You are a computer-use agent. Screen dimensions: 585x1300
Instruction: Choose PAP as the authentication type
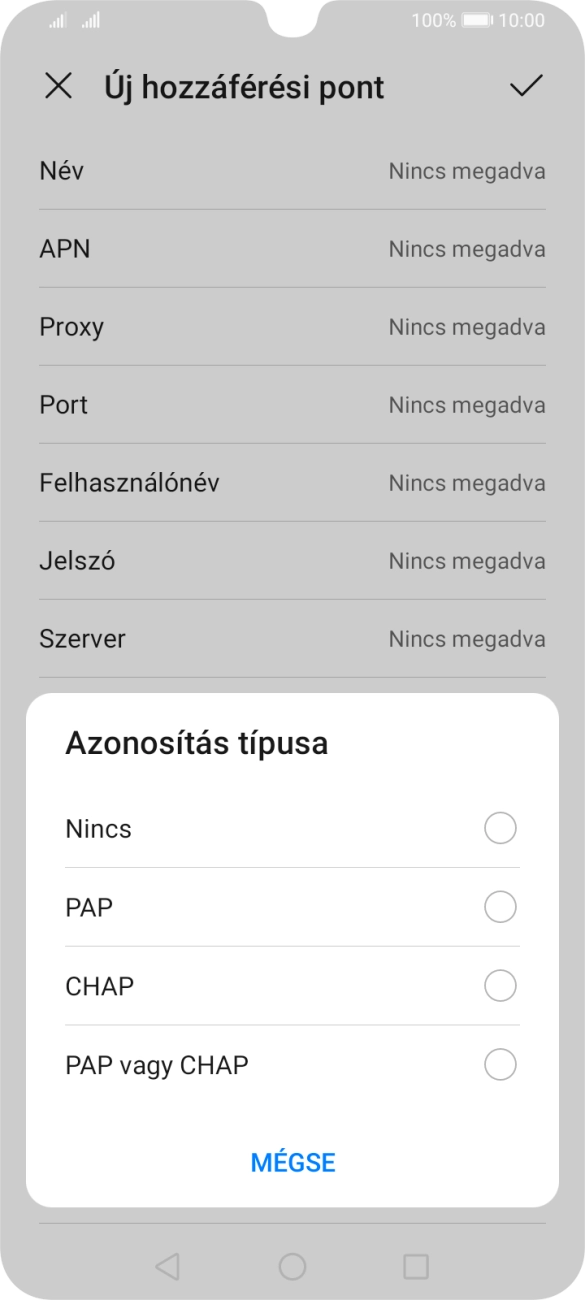[292, 907]
